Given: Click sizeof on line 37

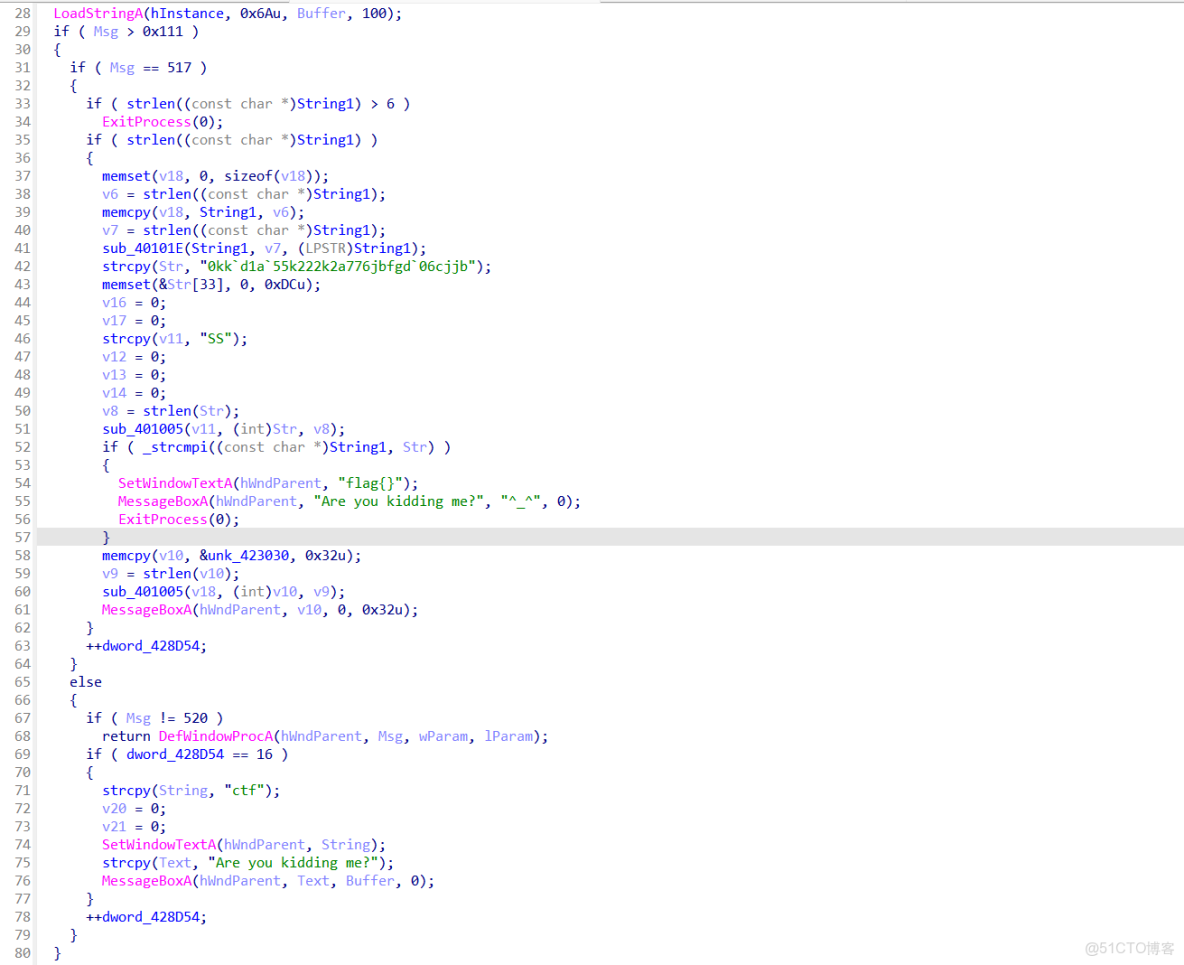Looking at the screenshot, I should tap(248, 177).
